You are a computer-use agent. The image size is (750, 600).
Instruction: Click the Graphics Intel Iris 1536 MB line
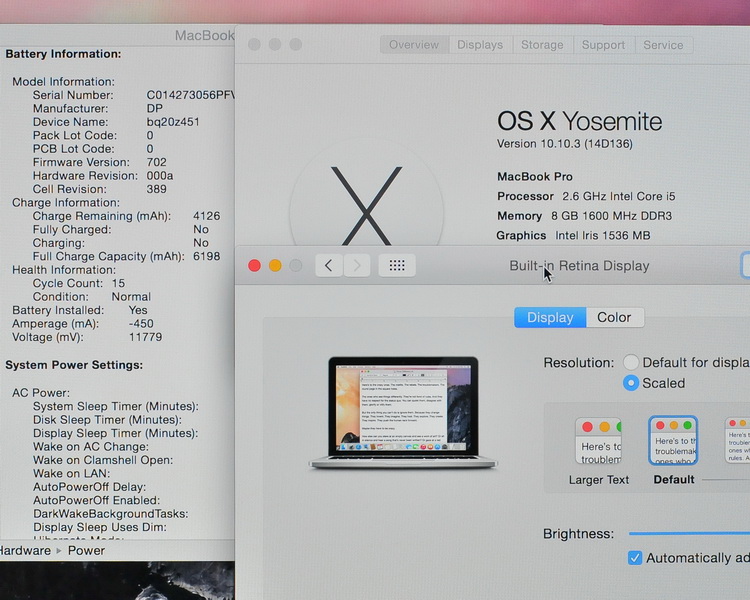pos(573,235)
